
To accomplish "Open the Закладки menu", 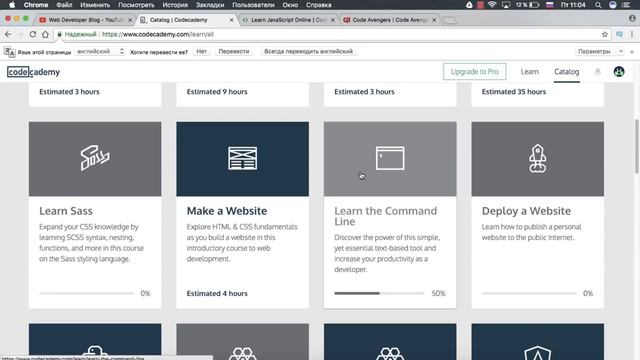I will click(210, 5).
